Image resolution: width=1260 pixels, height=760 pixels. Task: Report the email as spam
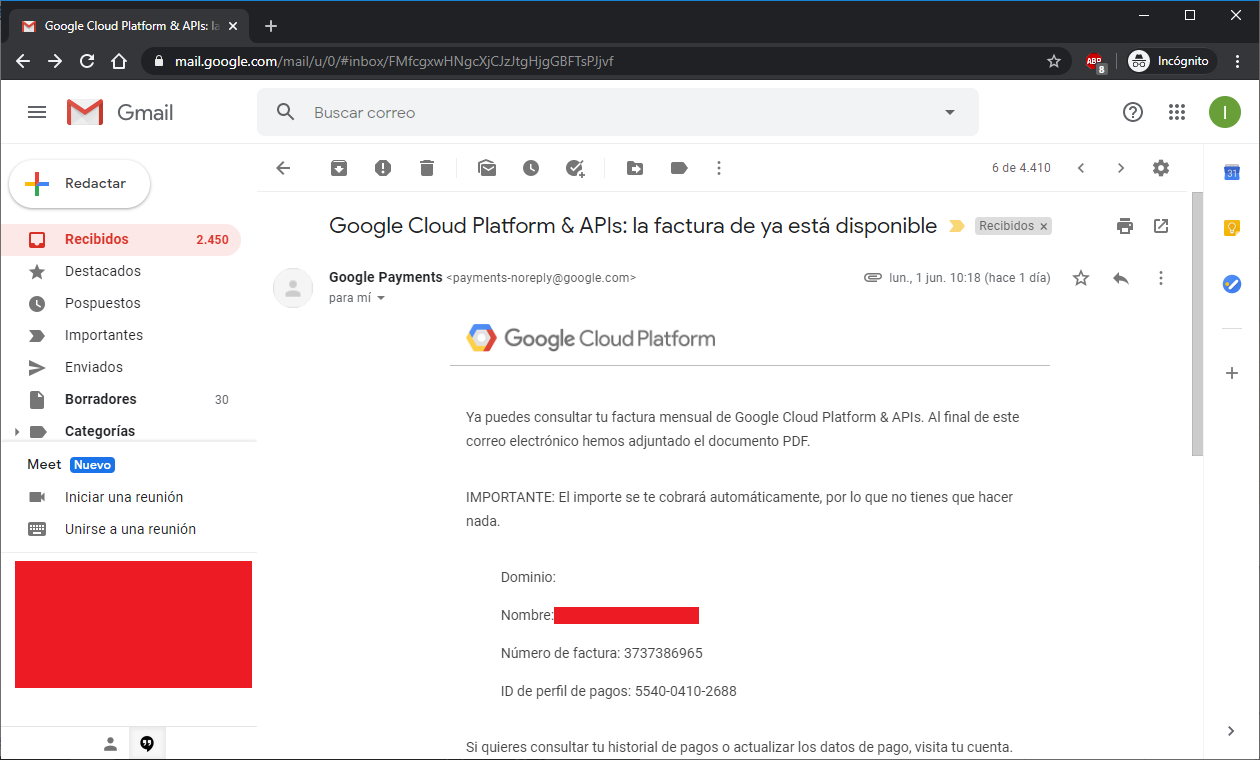pyautogui.click(x=383, y=168)
